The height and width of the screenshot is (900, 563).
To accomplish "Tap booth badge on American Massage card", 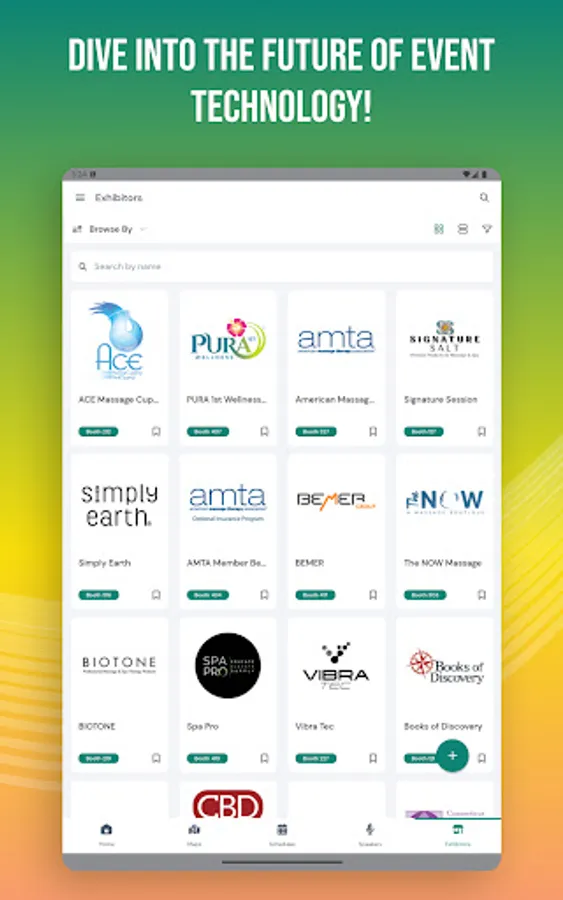I will point(316,432).
